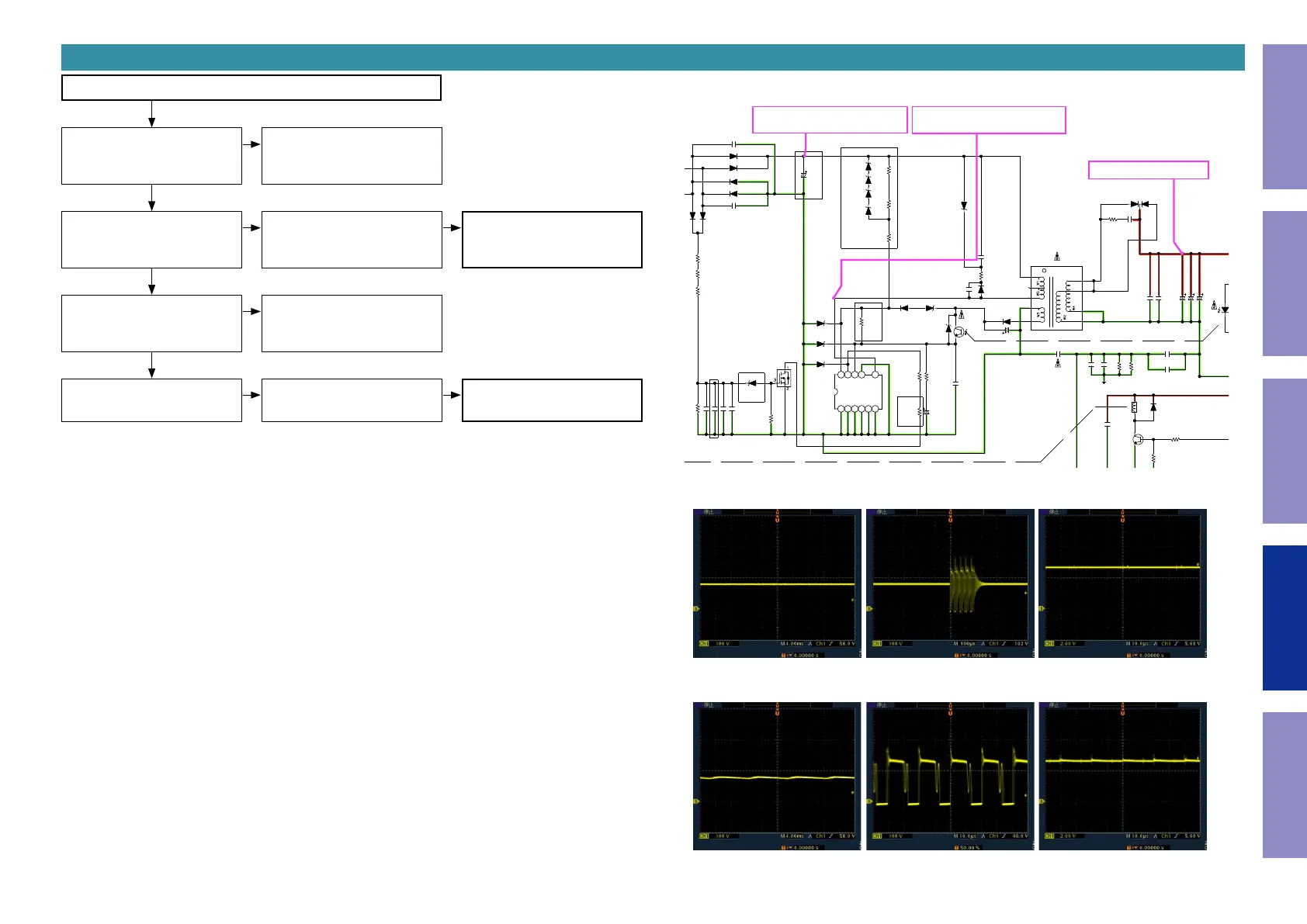This screenshot has height=924, width=1307.
Task: Select the topmost purple side tab
Action: tap(1284, 116)
